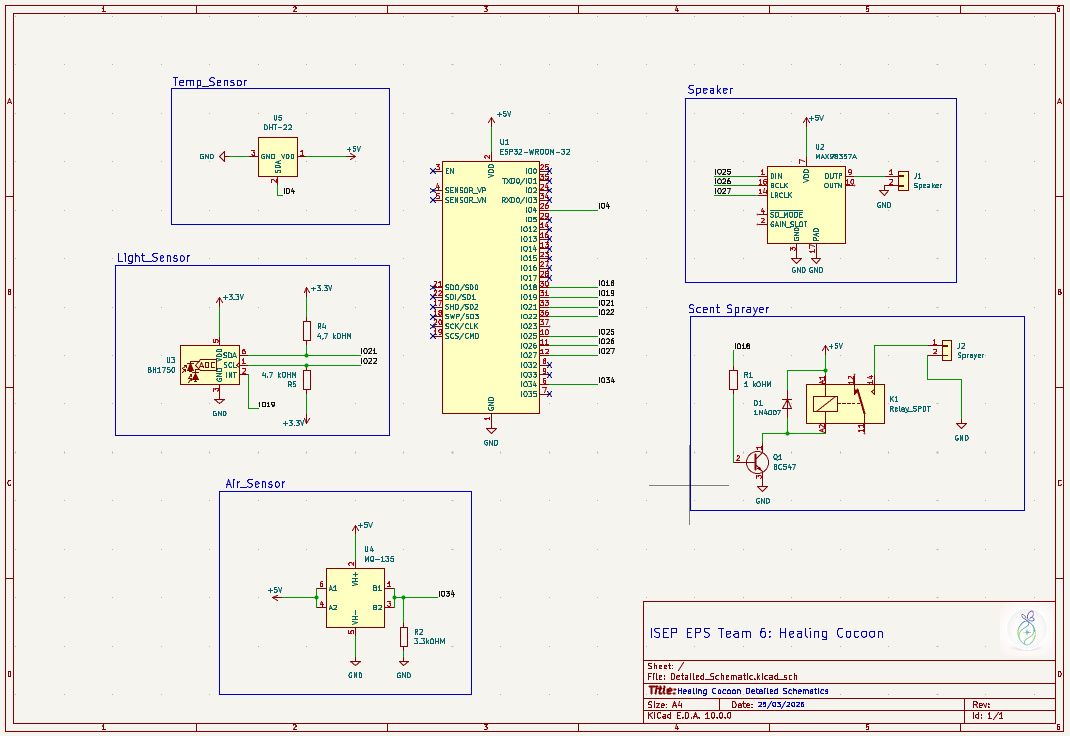This screenshot has height=736, width=1070.
Task: Click the Light_Sensor block title label
Action: (153, 258)
